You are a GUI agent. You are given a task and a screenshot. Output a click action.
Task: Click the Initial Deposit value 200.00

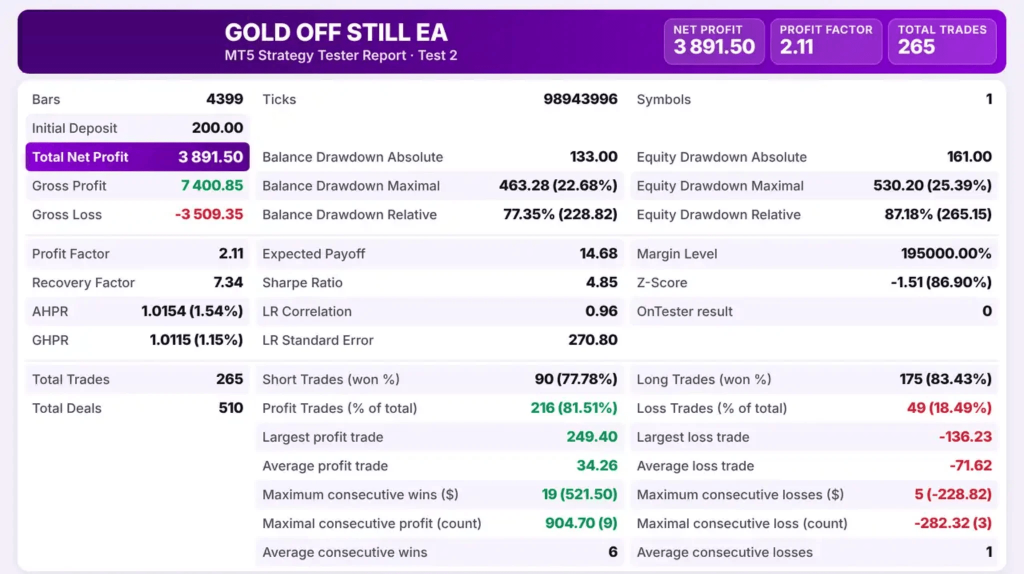(217, 128)
